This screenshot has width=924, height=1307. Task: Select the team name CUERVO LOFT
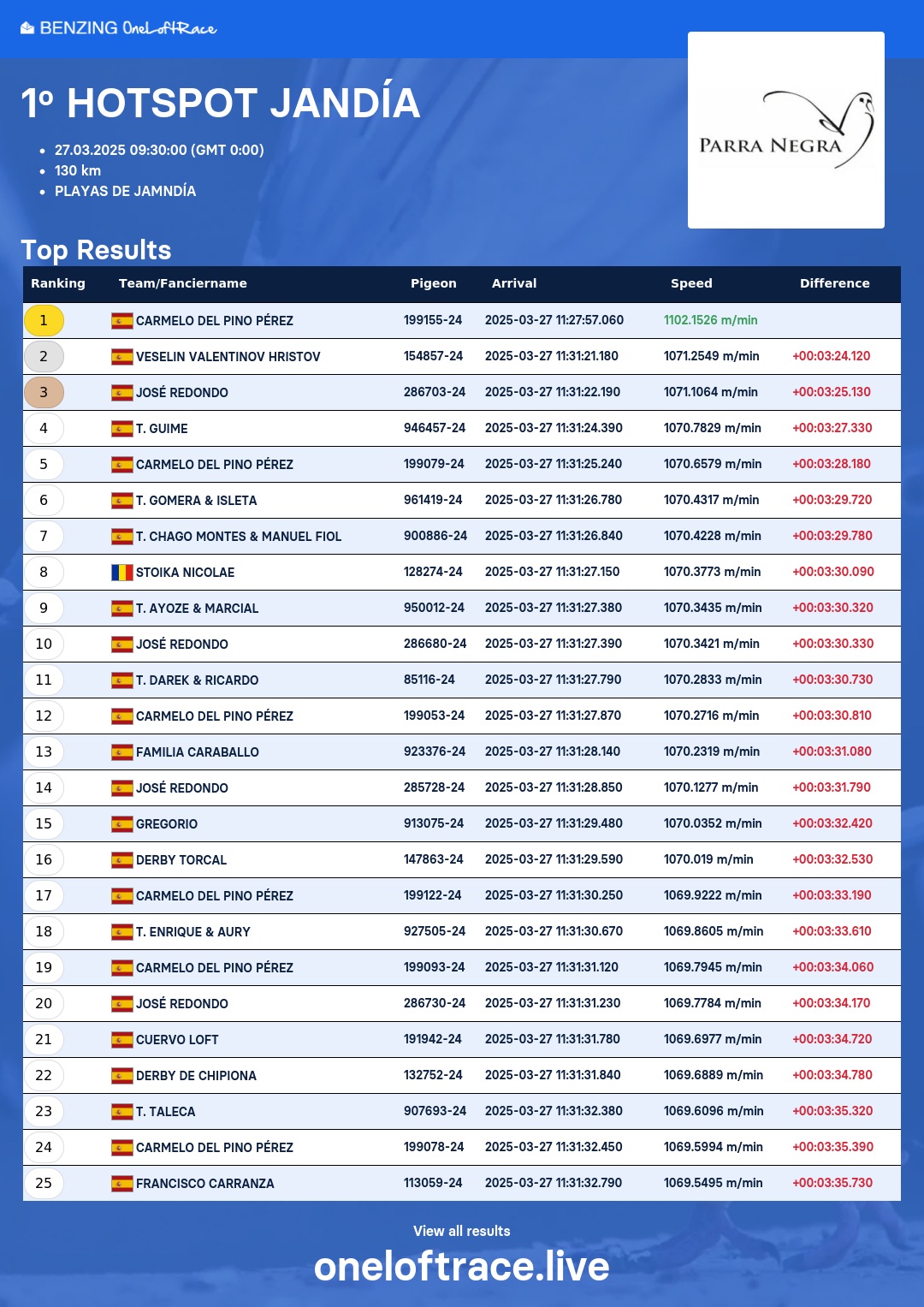pos(177,1040)
